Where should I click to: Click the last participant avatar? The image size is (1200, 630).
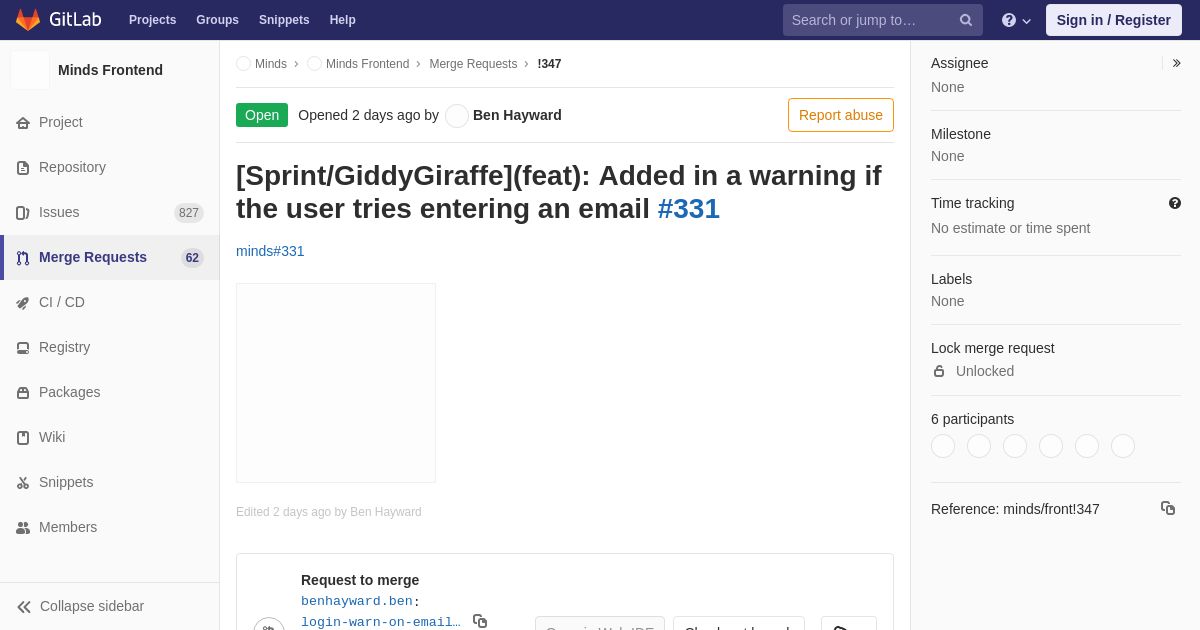click(1123, 446)
